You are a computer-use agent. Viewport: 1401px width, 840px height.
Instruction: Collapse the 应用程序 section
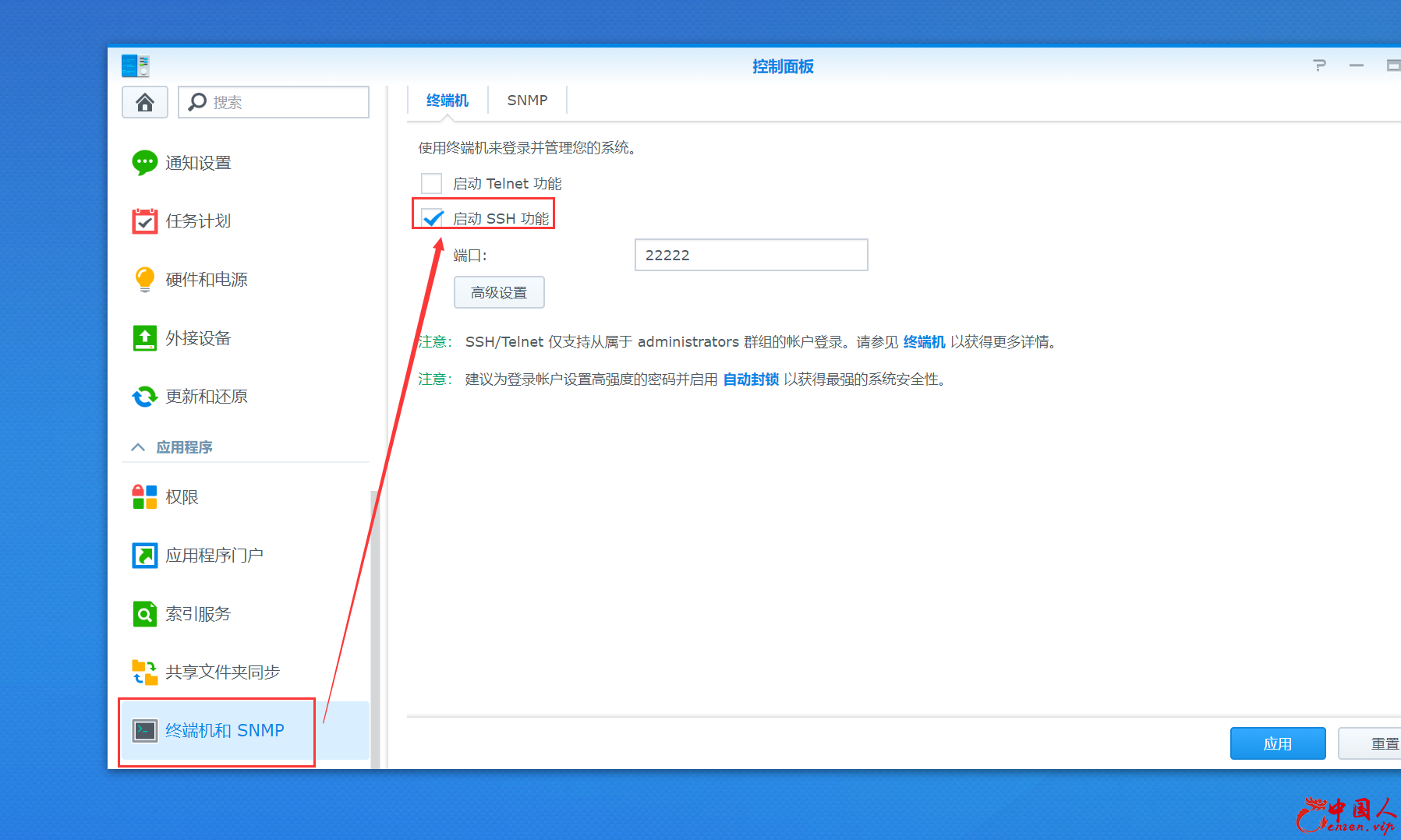pyautogui.click(x=138, y=447)
